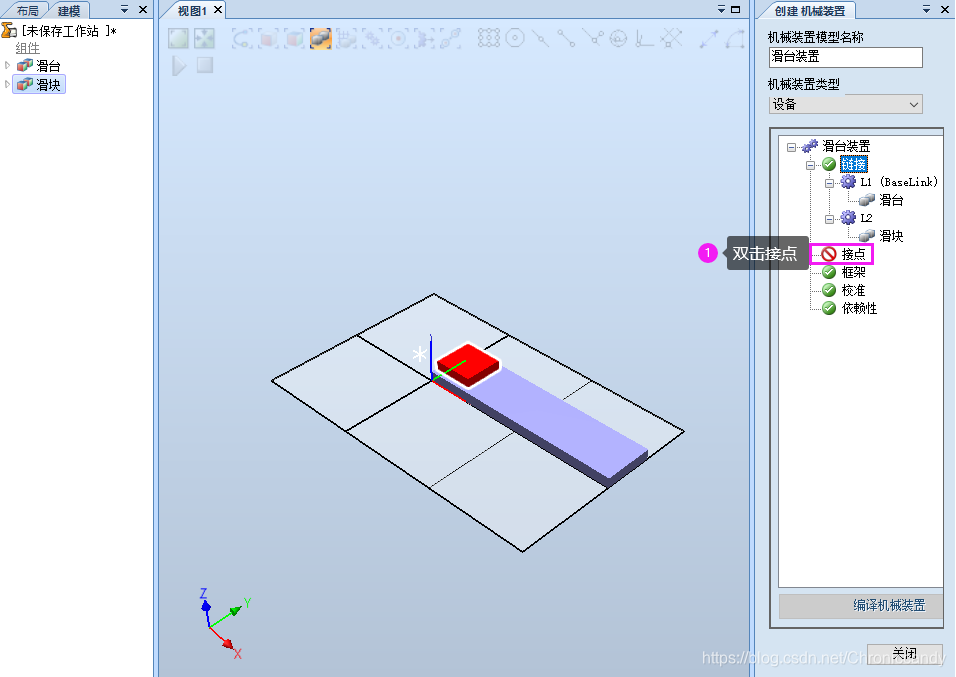Open the 视图1 window options arrow
Screen dimensions: 956x677
[x=721, y=9]
